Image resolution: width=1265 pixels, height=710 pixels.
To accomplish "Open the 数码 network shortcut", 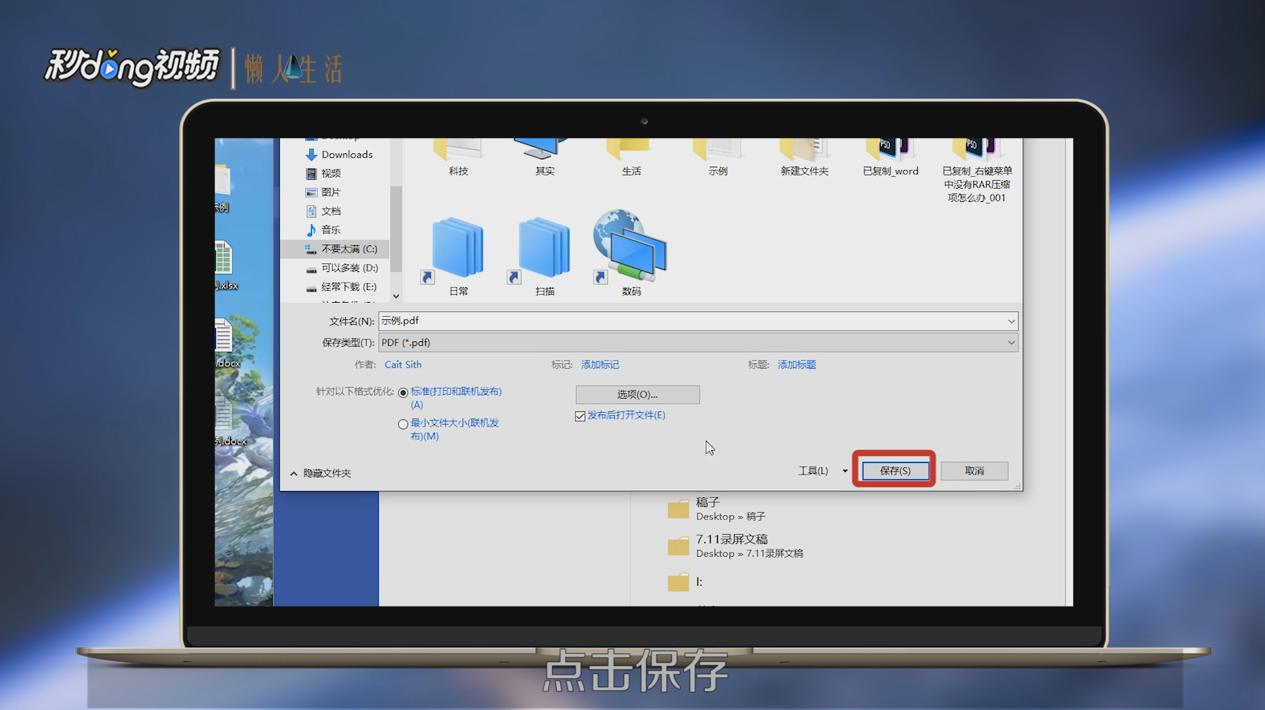I will pos(631,254).
